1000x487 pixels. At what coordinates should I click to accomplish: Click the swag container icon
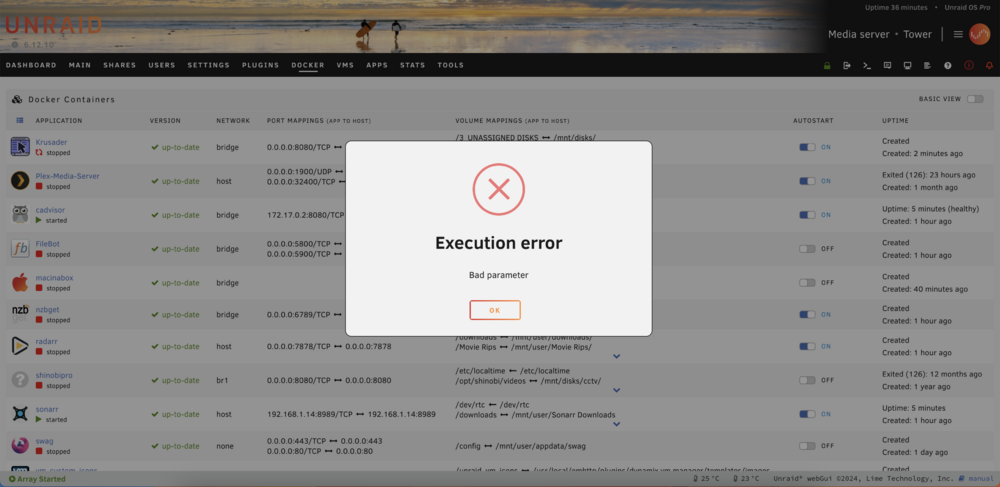(20, 446)
